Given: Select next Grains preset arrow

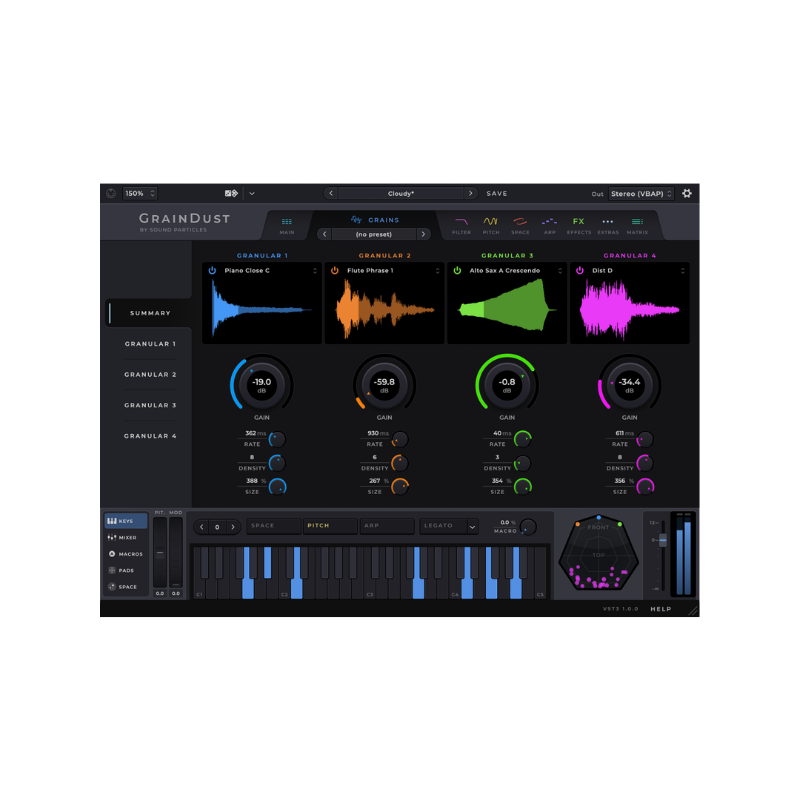Looking at the screenshot, I should 423,234.
